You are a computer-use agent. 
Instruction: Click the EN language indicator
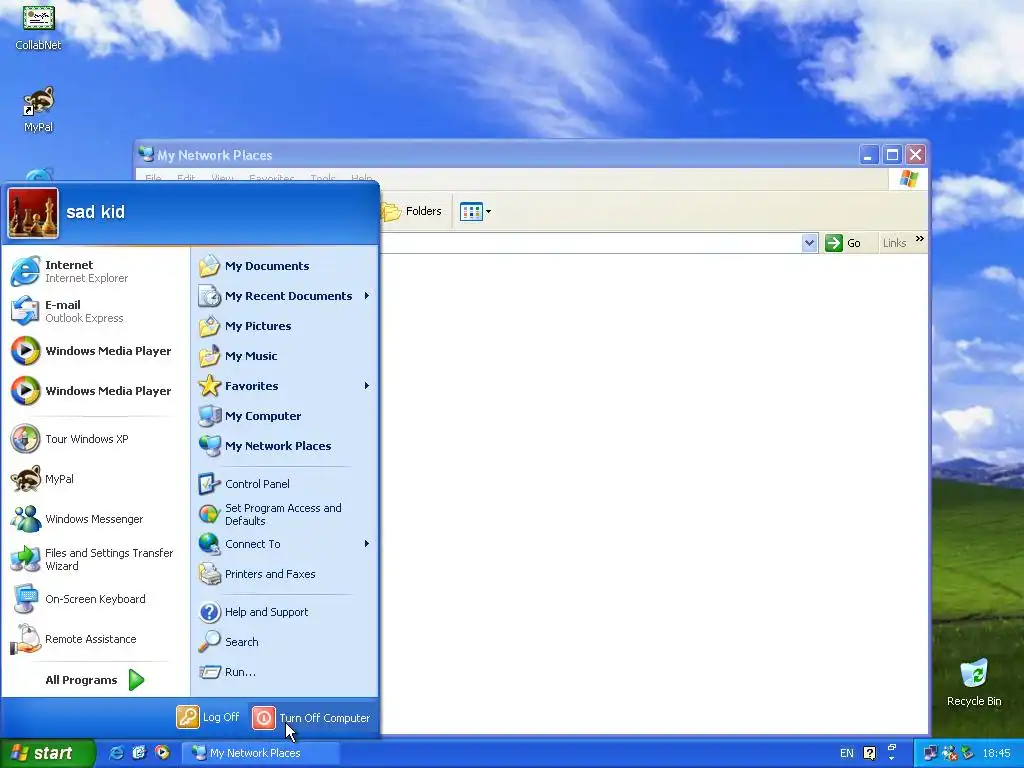coord(846,754)
